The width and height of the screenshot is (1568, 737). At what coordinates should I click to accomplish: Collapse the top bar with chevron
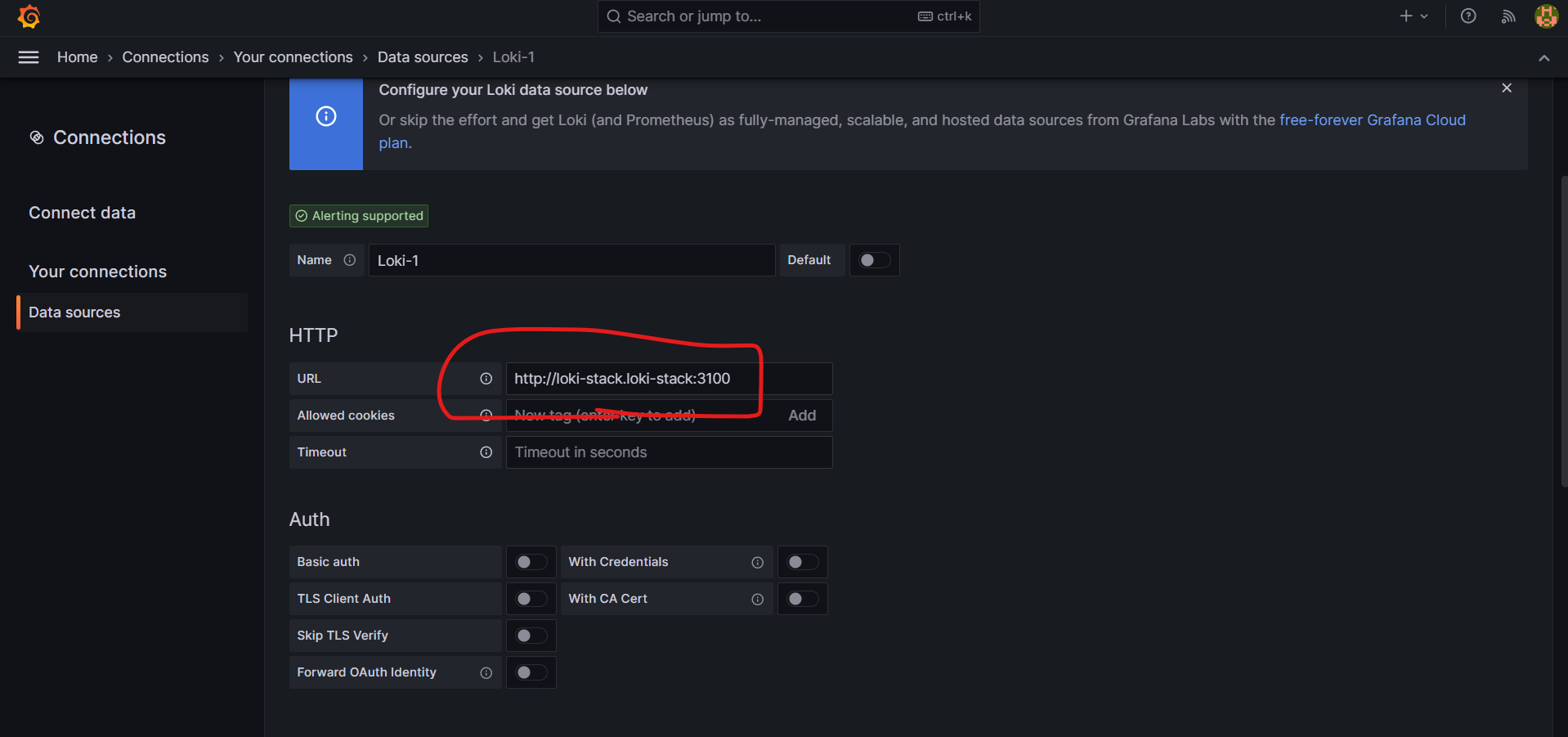(1544, 58)
